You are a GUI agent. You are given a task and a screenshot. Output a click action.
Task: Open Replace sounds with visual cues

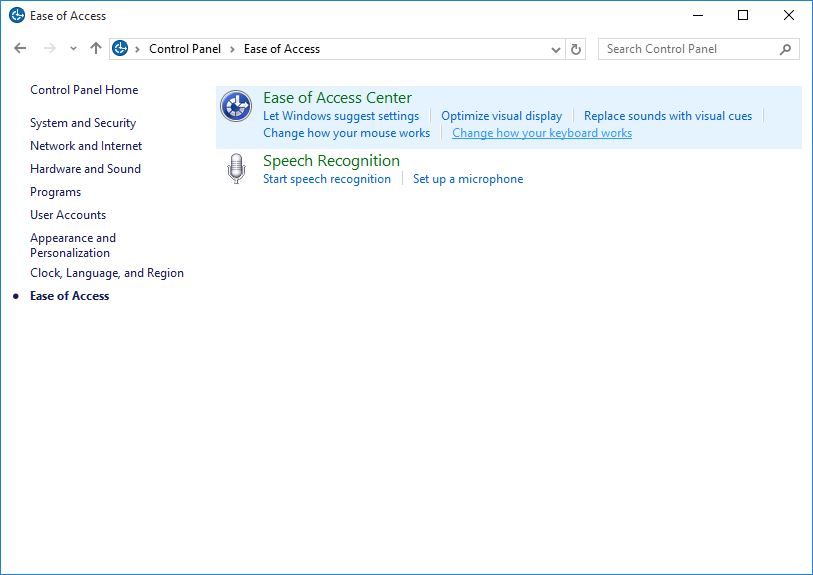tap(668, 116)
